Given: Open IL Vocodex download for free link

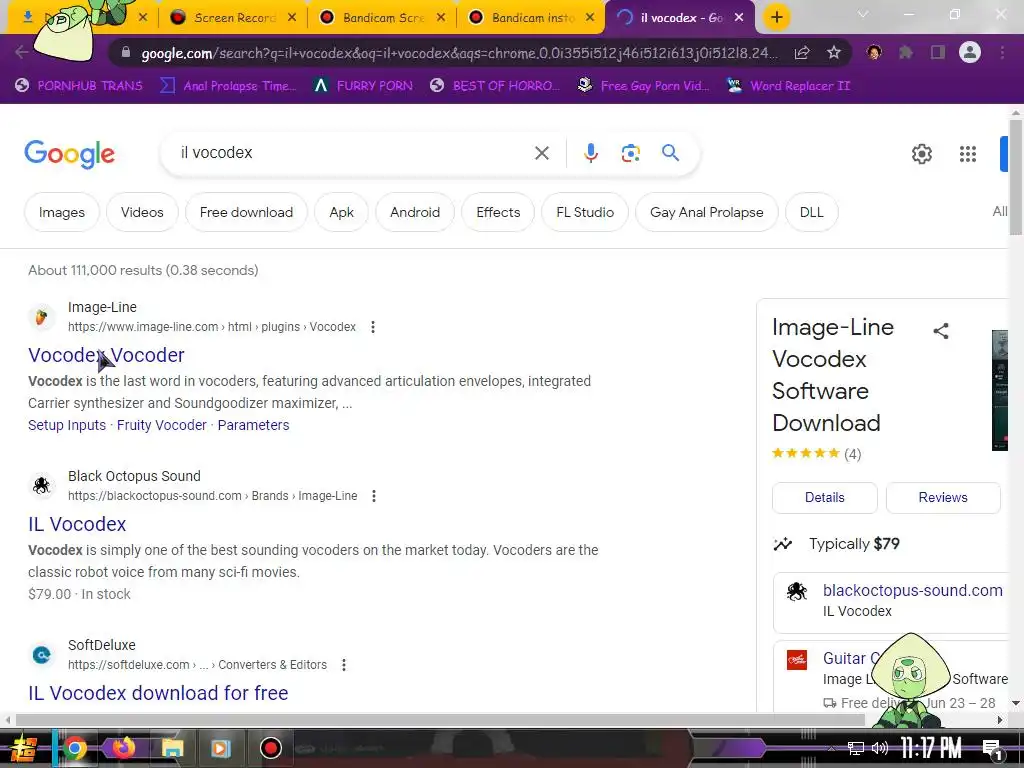Looking at the screenshot, I should pyautogui.click(x=158, y=693).
